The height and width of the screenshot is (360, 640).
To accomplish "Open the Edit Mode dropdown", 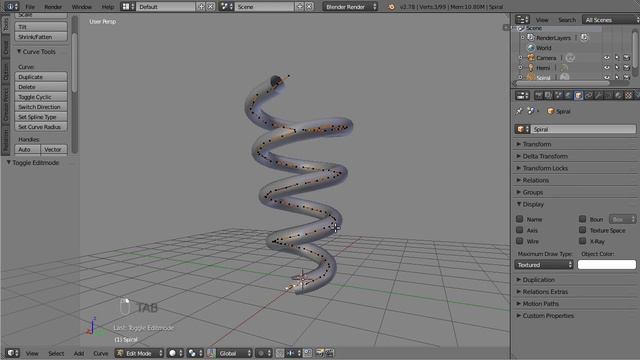I will [x=139, y=353].
